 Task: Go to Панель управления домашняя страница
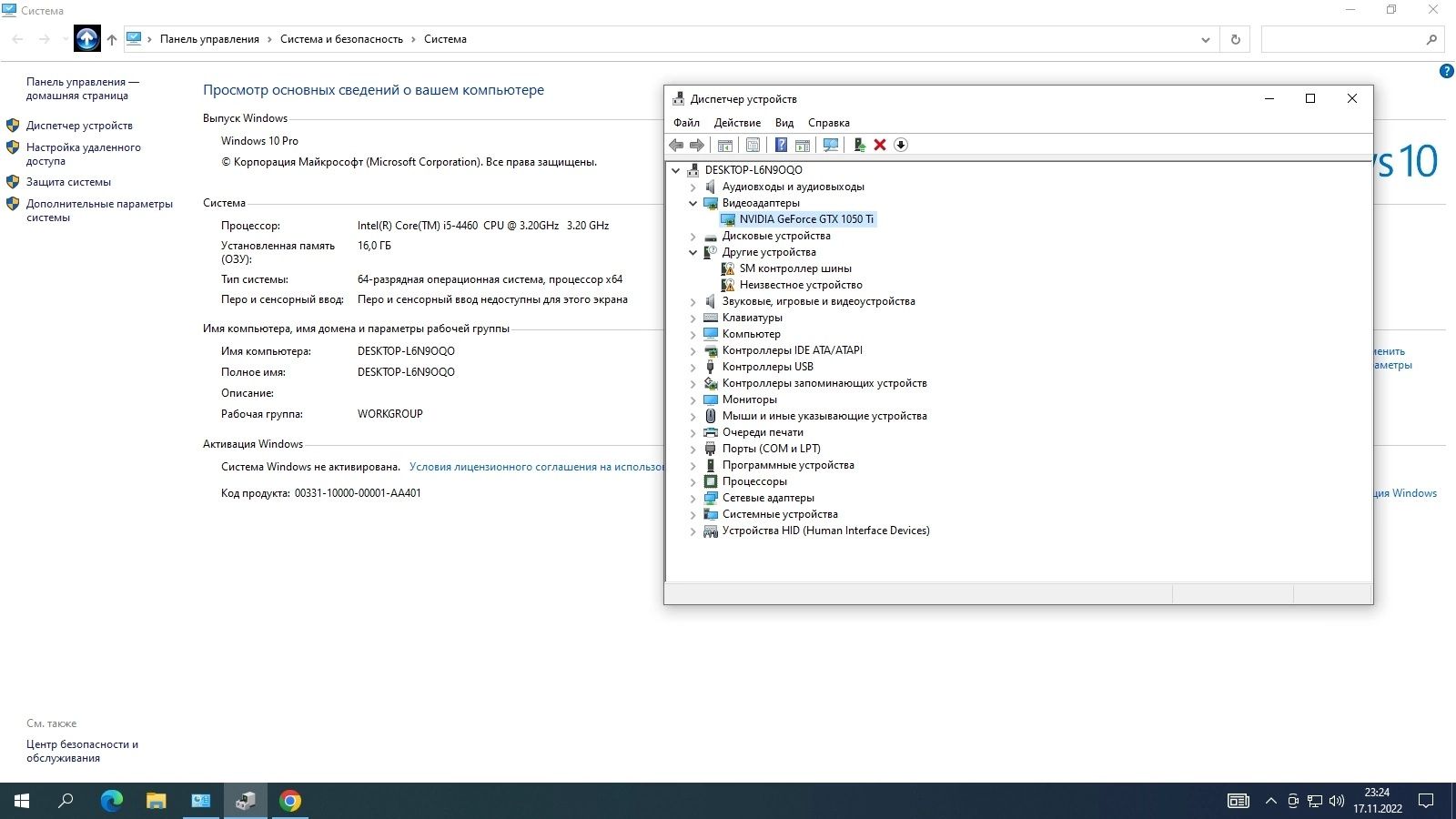[83, 88]
